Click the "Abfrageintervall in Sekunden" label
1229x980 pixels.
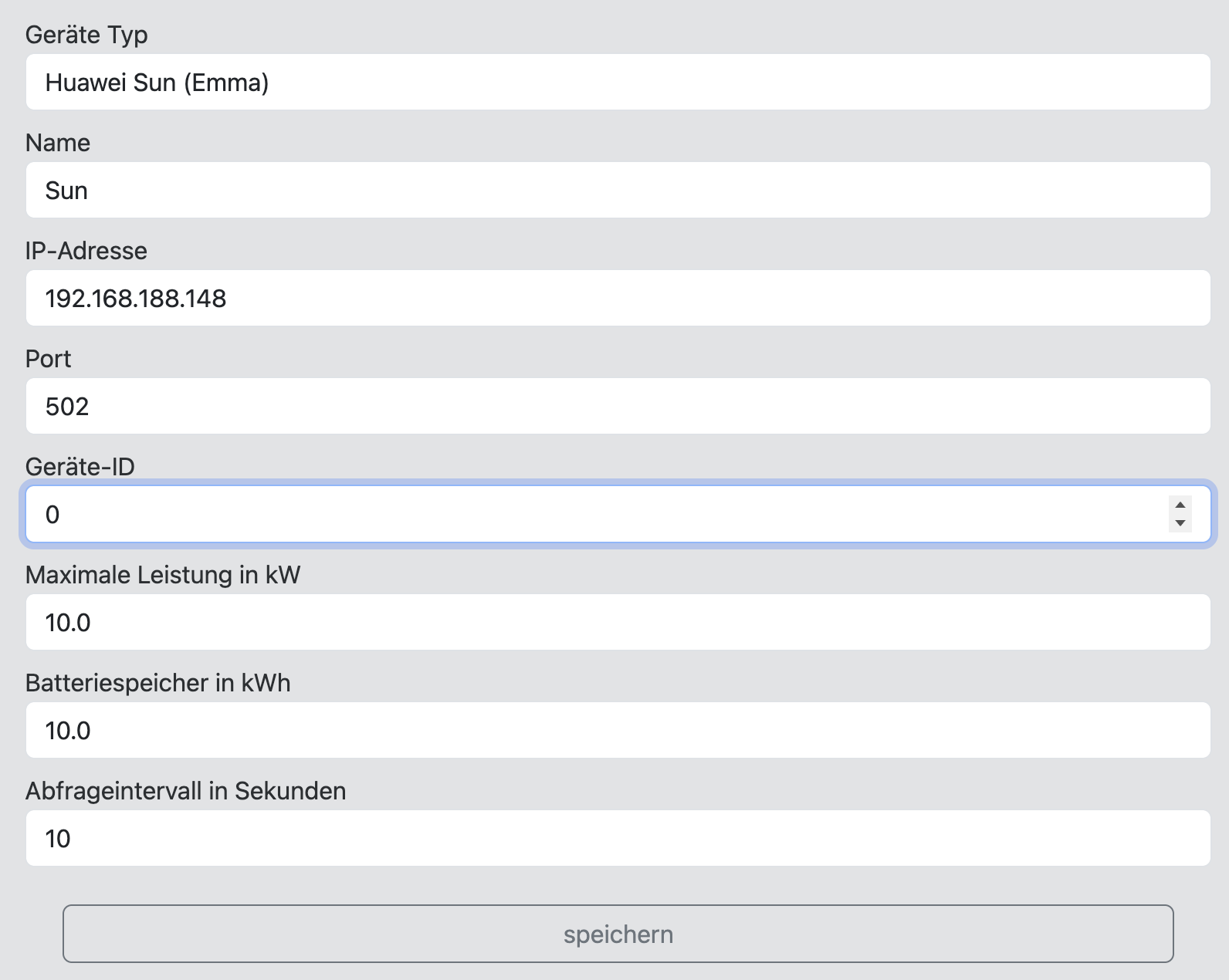186,791
